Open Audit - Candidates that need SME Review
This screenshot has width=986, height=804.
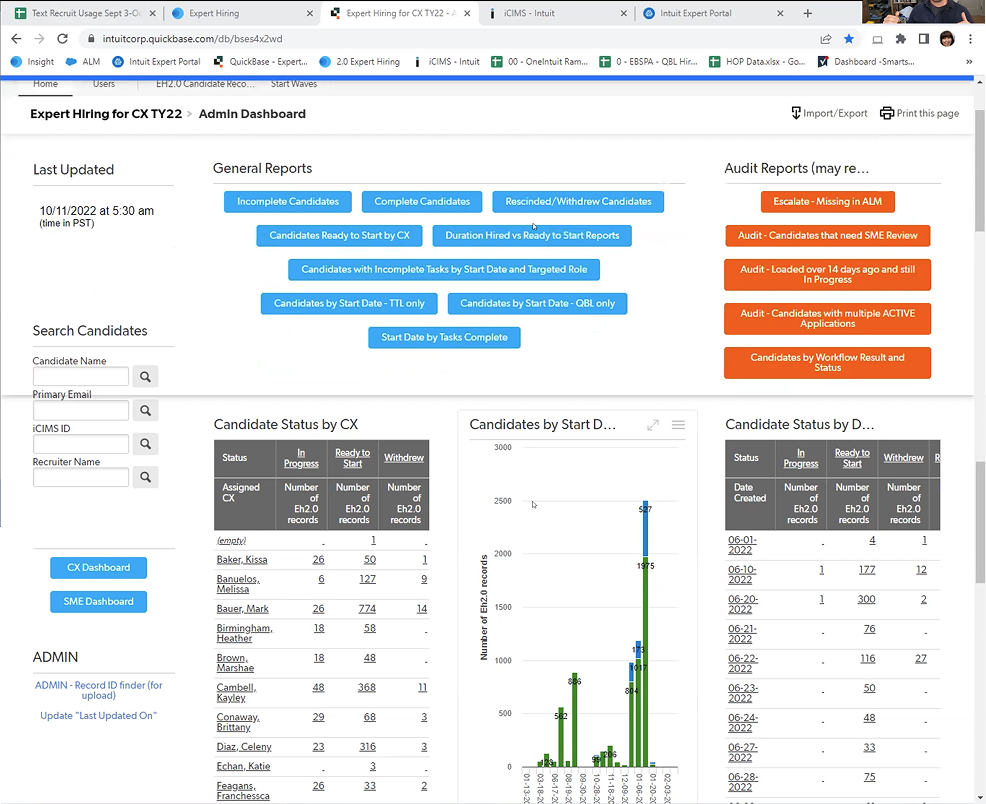pyautogui.click(x=828, y=236)
